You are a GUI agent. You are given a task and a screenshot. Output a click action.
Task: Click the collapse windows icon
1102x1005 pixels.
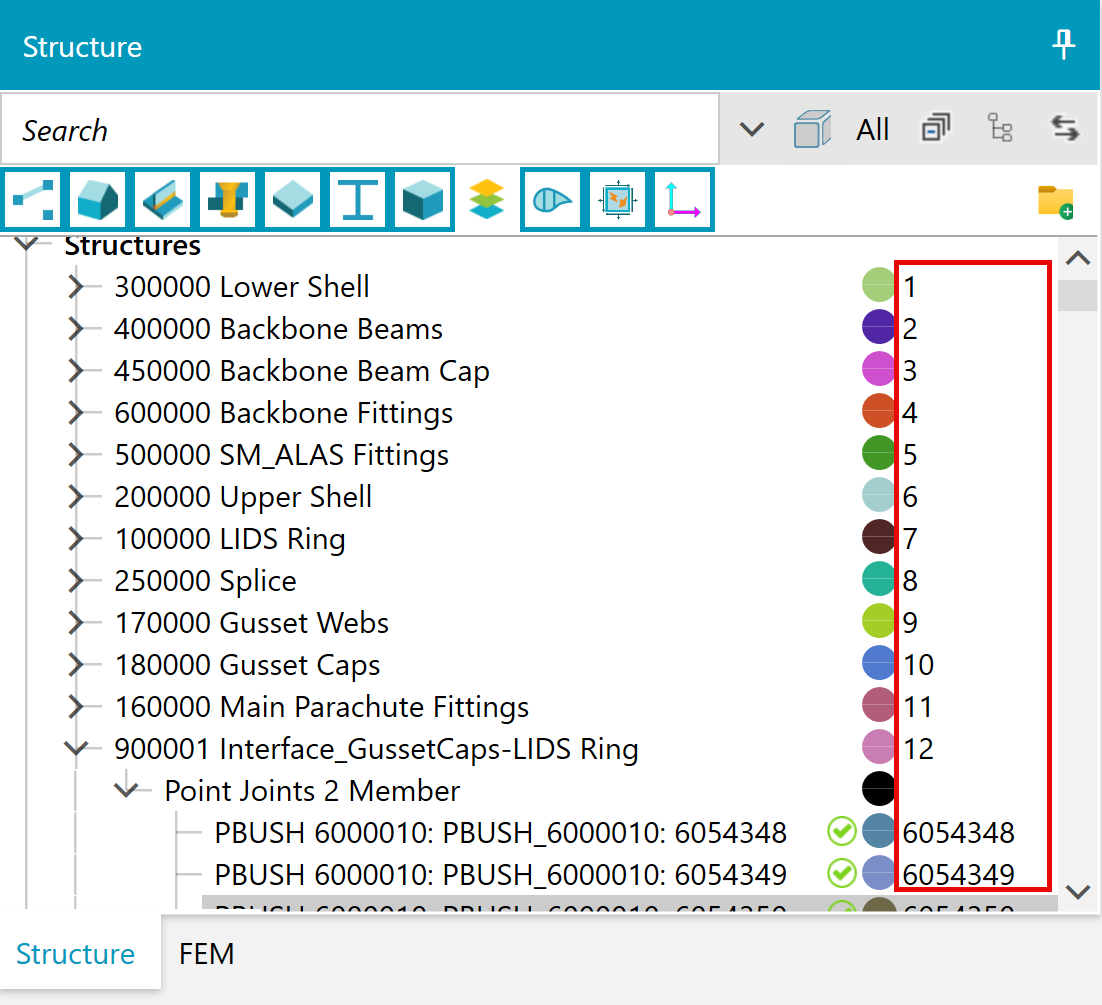tap(935, 128)
